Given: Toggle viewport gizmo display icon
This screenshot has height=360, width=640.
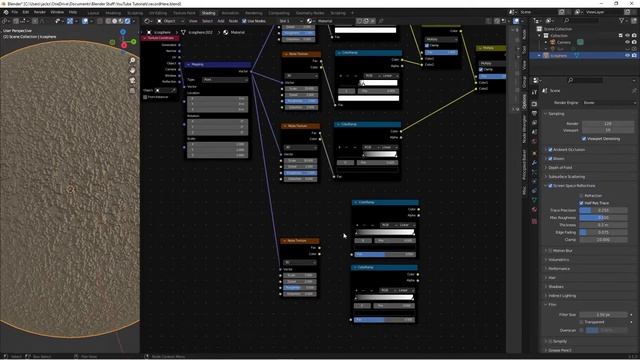Looking at the screenshot, I should [x=70, y=21].
